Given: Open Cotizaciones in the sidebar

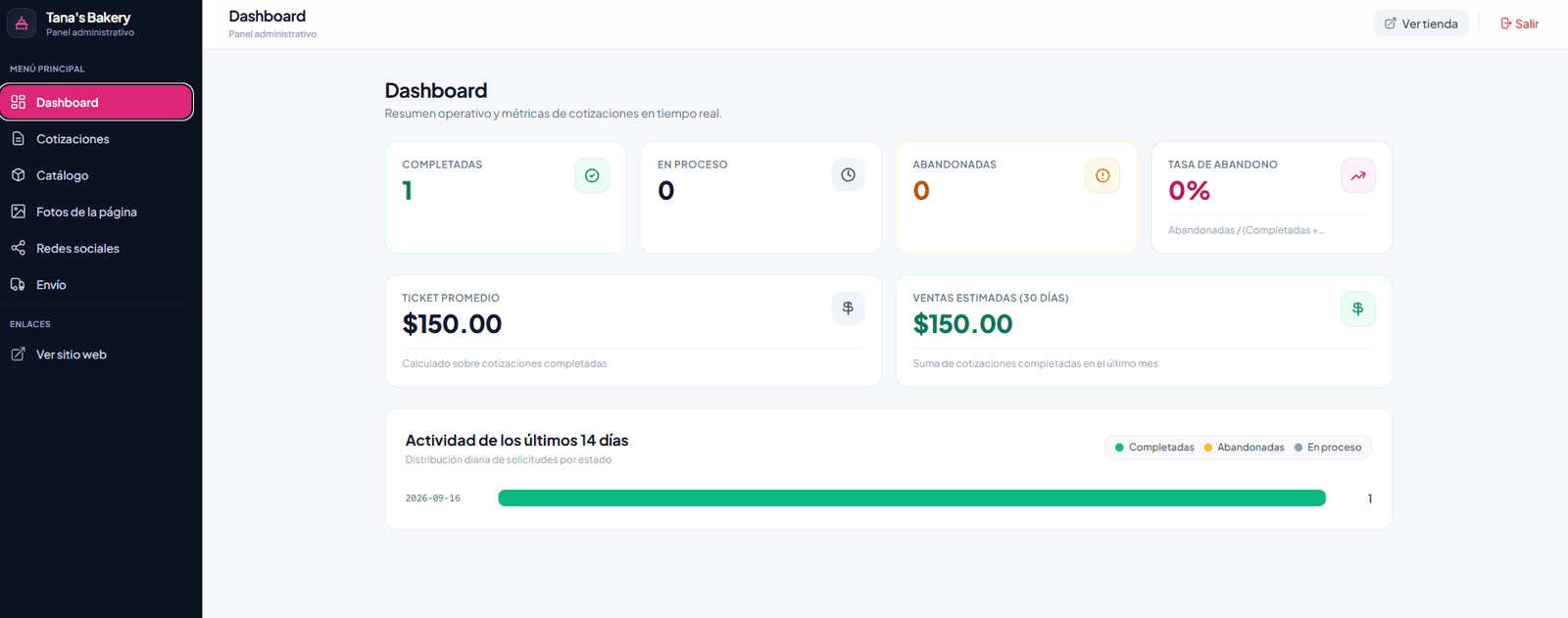Looking at the screenshot, I should 97,139.
